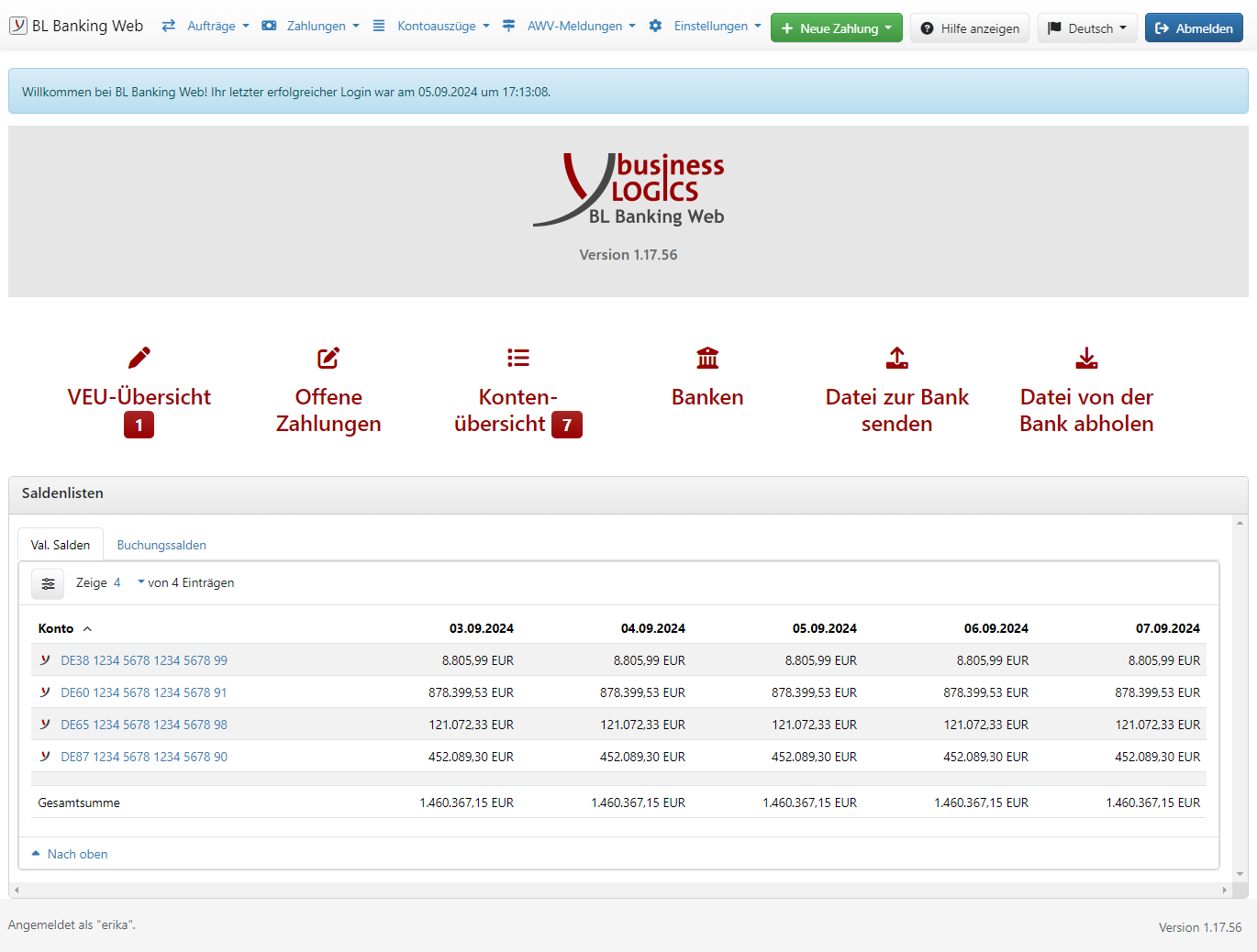Open the Zeige entries count dropdown

click(x=128, y=582)
